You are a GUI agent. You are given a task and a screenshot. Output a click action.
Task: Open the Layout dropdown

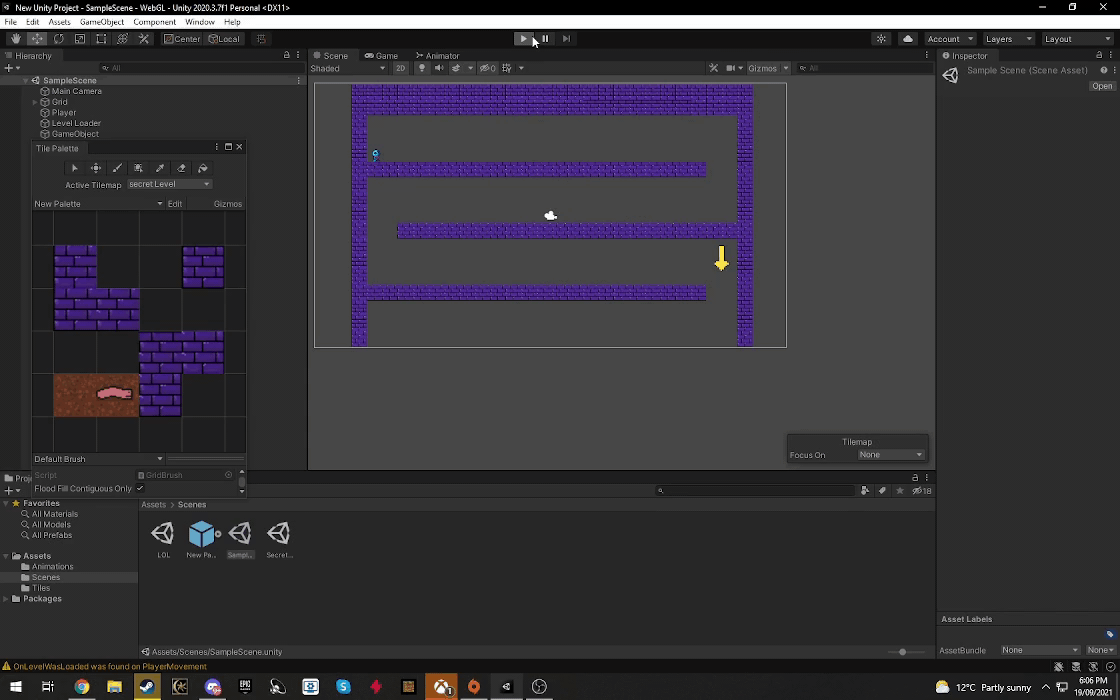1076,39
